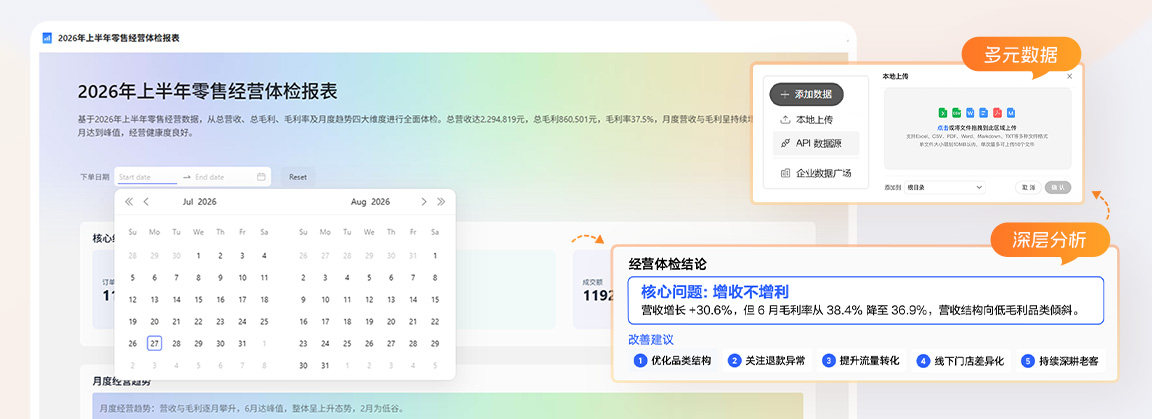Click suggestion 4 线下门店差异化
The width and height of the screenshot is (1152, 419).
tap(960, 360)
